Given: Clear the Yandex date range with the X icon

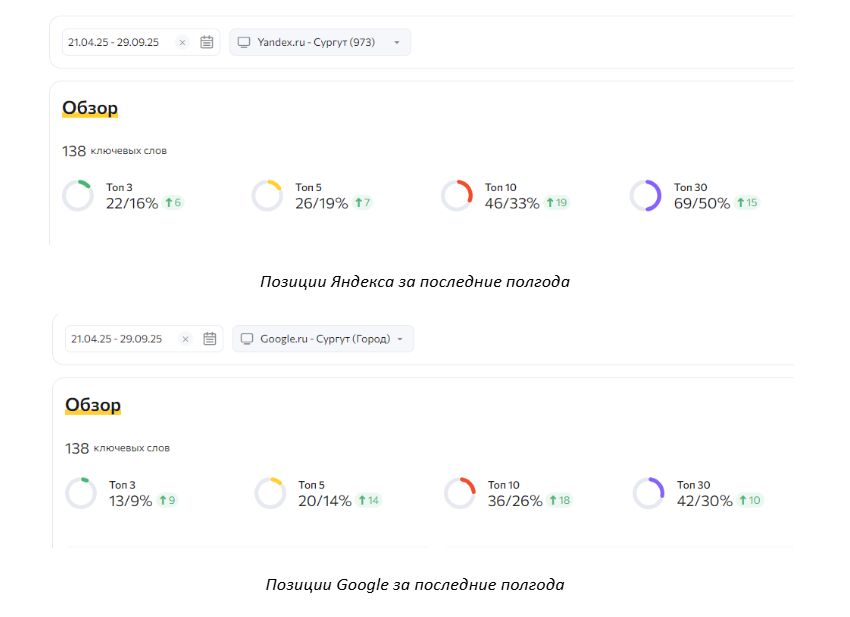Looking at the screenshot, I should (x=182, y=42).
